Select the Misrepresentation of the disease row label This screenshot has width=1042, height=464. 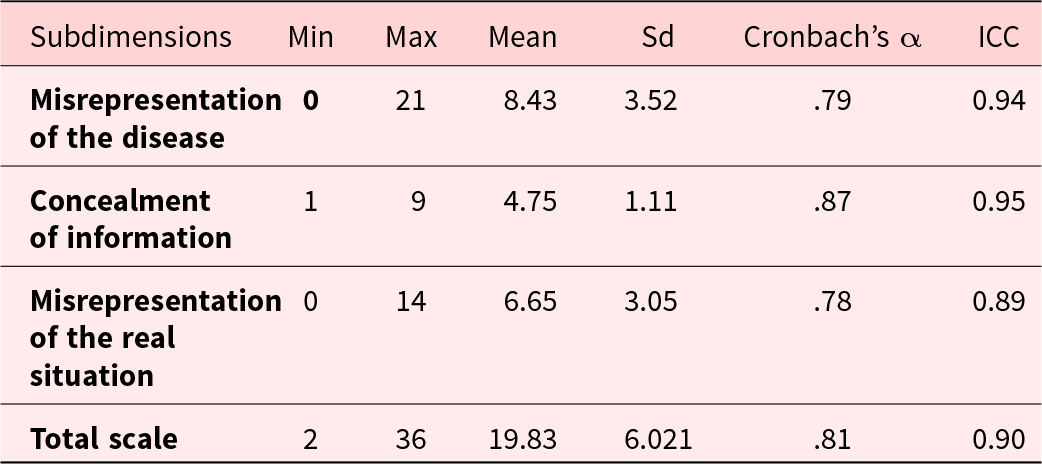[155, 119]
